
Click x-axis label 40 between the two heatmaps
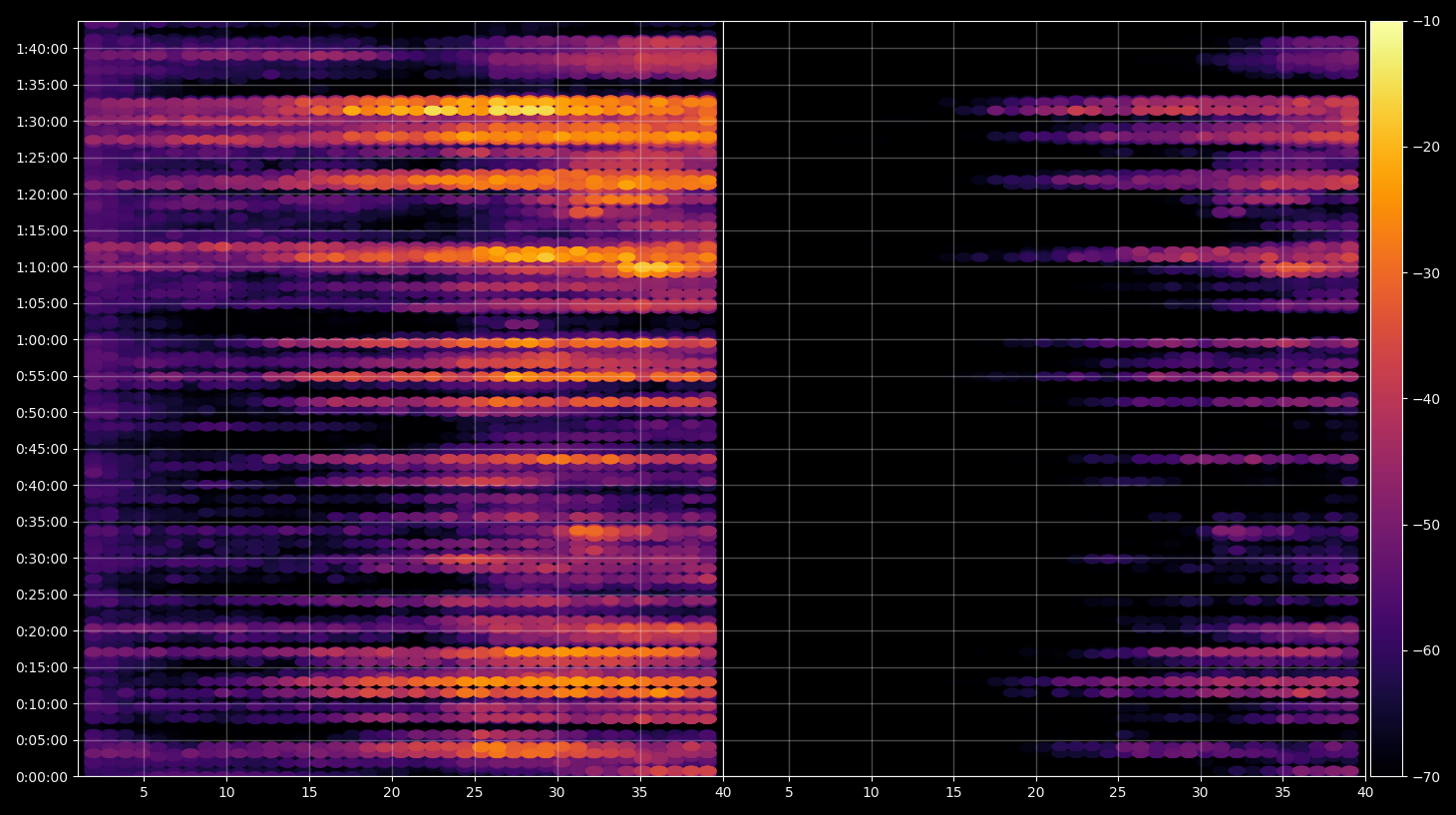[x=723, y=793]
